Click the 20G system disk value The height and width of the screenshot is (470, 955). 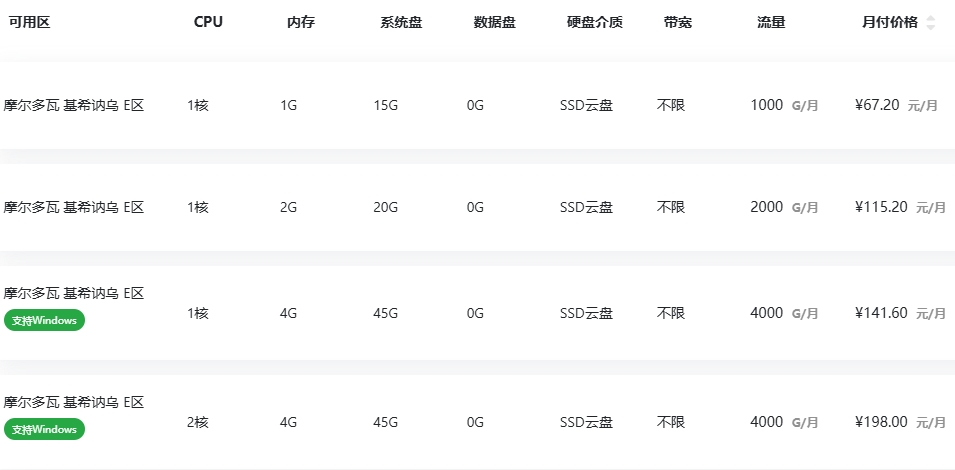[386, 207]
